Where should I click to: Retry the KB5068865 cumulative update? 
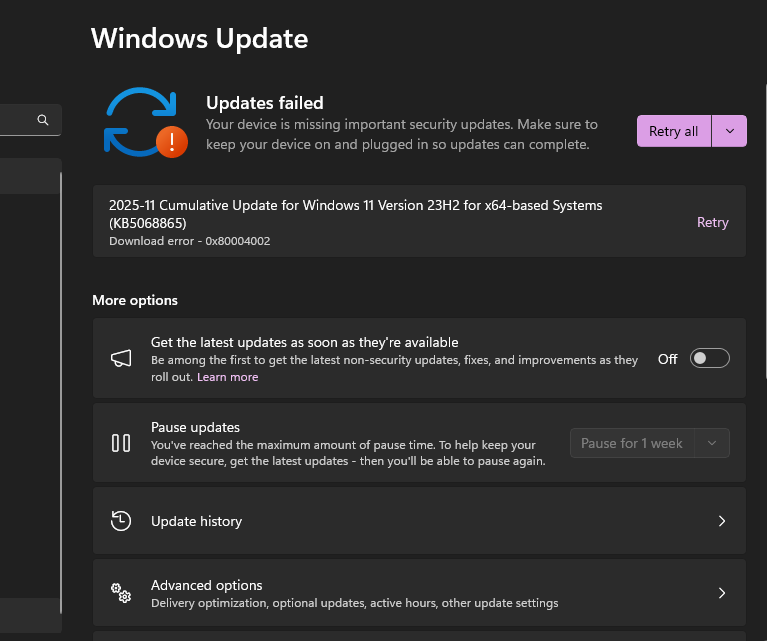[713, 222]
